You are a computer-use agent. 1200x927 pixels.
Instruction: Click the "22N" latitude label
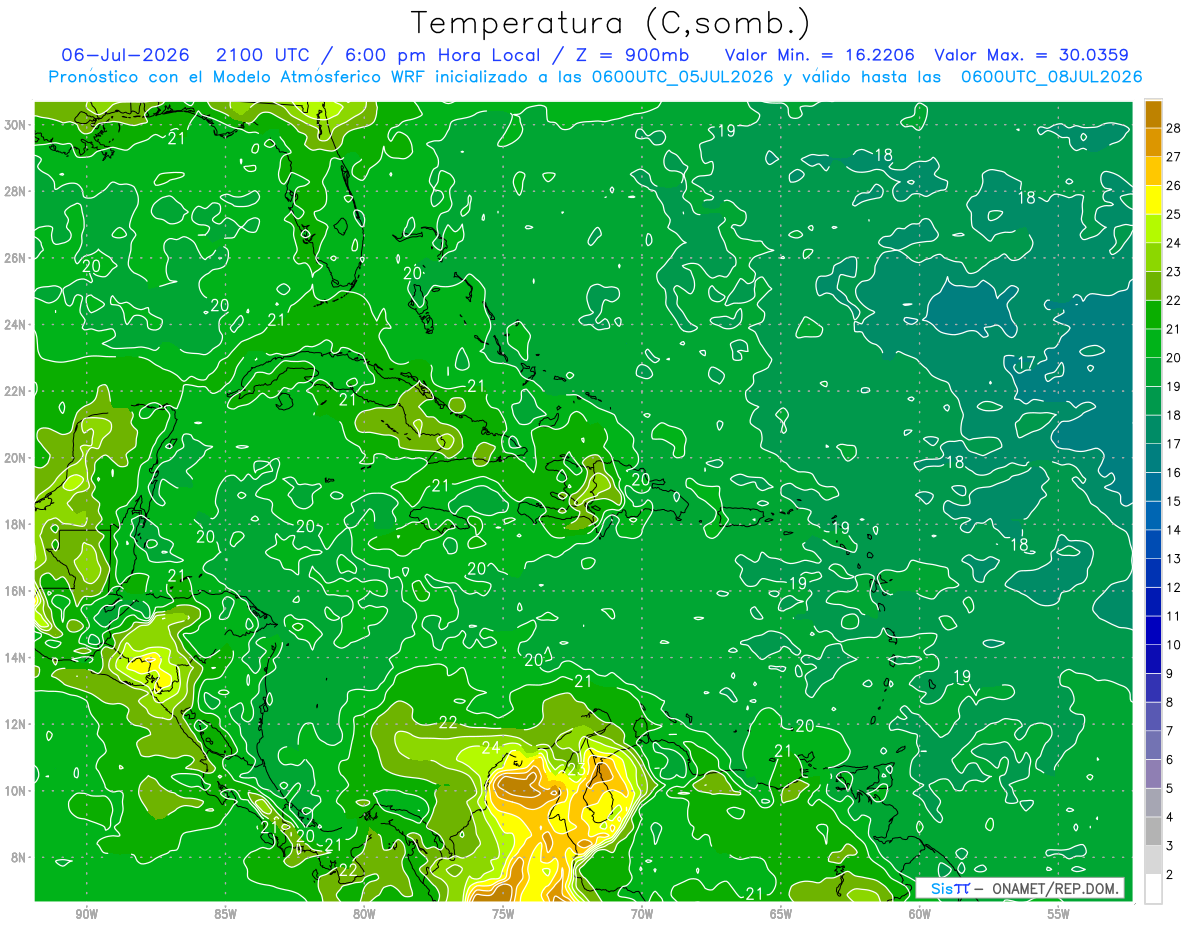16,391
